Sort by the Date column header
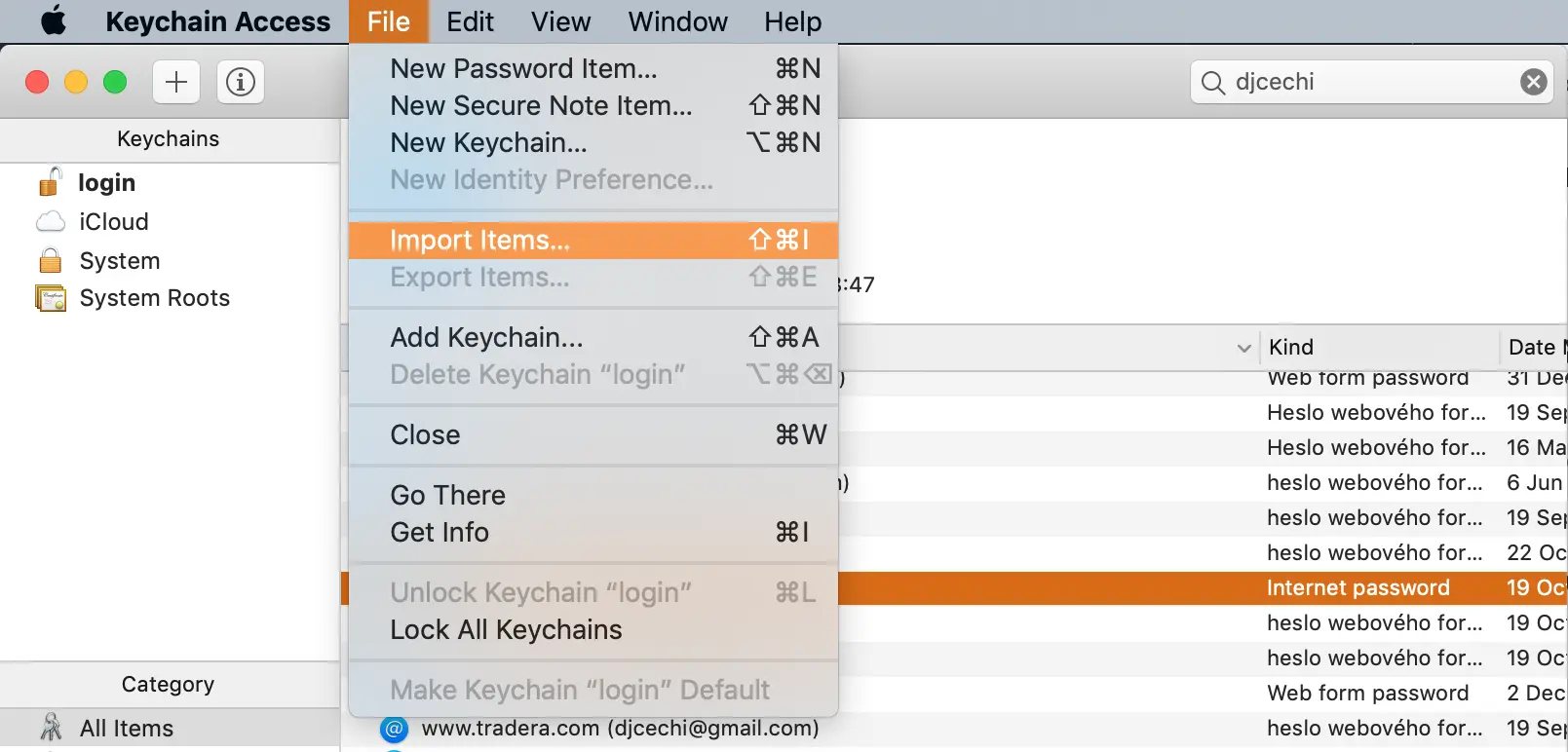This screenshot has width=1568, height=752. click(1534, 347)
